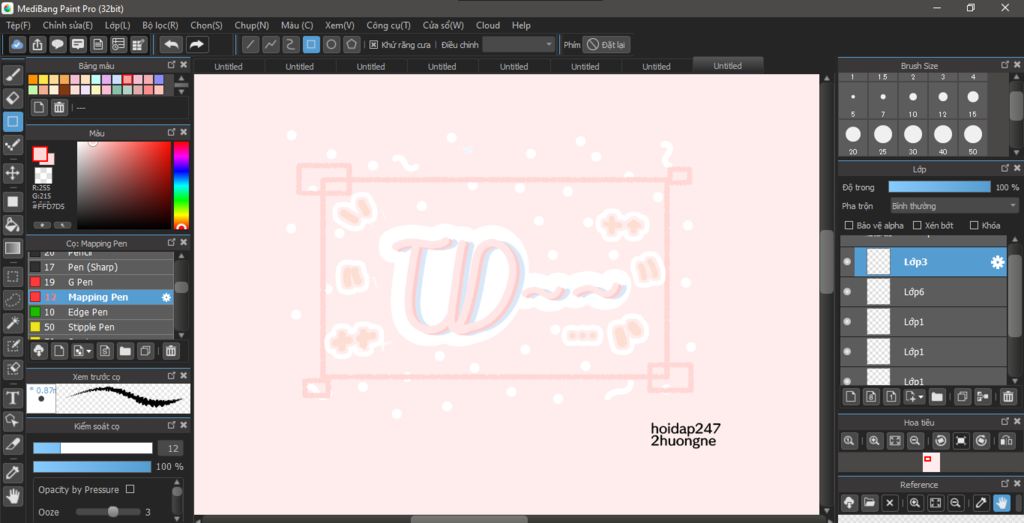This screenshot has width=1024, height=523.
Task: Click the Đặt lại reset button
Action: point(606,44)
